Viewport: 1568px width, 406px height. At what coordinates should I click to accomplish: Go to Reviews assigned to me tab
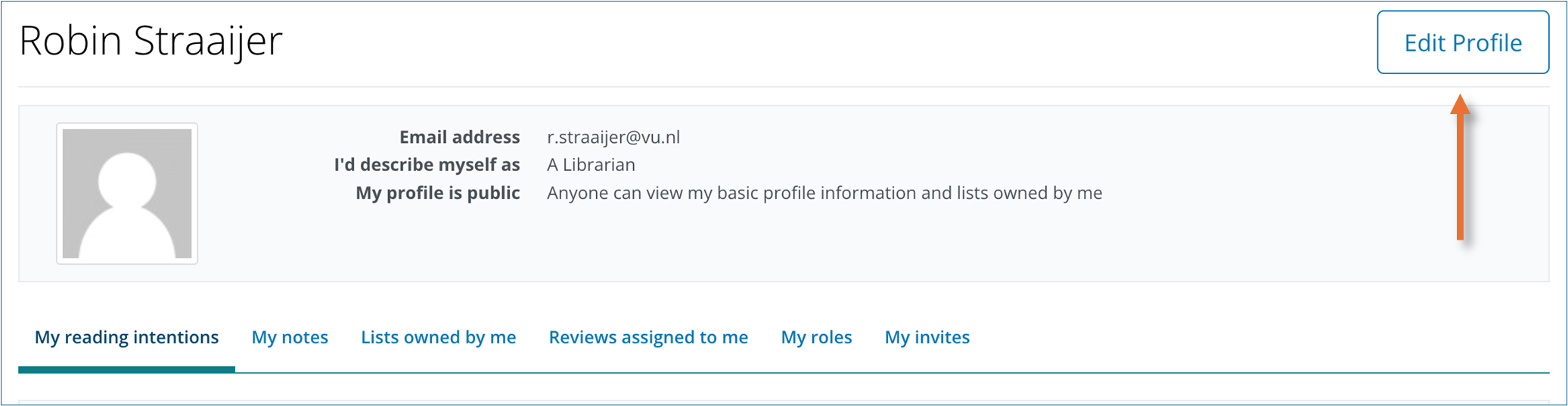[648, 337]
